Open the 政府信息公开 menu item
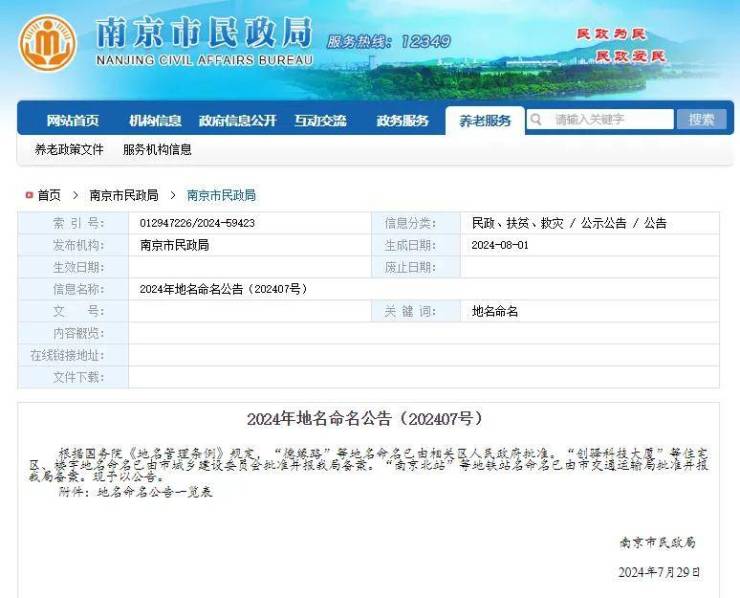This screenshot has height=598, width=740. pyautogui.click(x=237, y=121)
